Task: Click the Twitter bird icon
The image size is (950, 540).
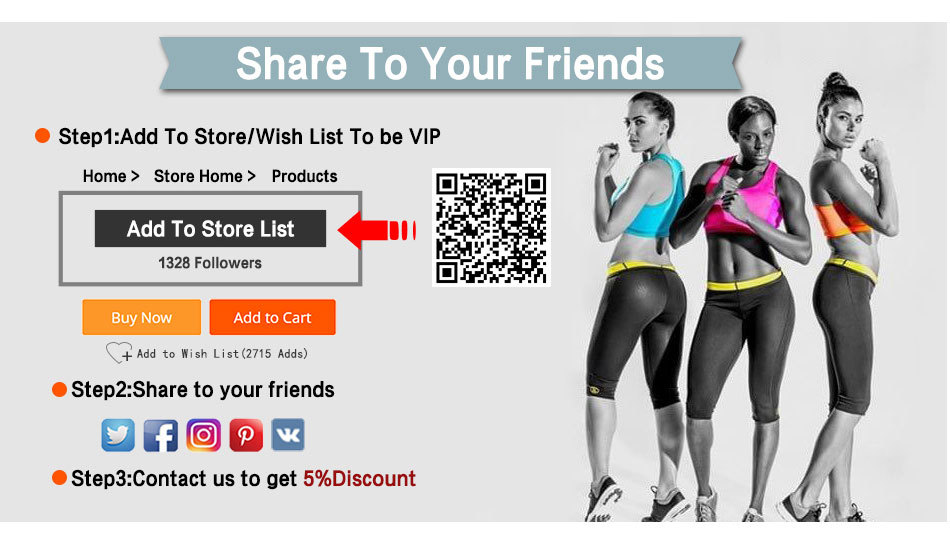Action: click(118, 435)
